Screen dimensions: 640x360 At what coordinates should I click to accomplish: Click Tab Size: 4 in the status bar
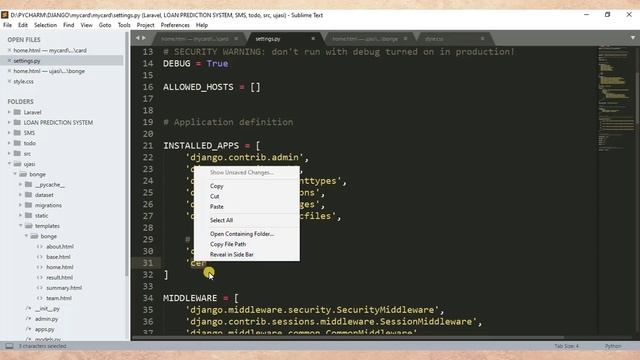[x=567, y=346]
